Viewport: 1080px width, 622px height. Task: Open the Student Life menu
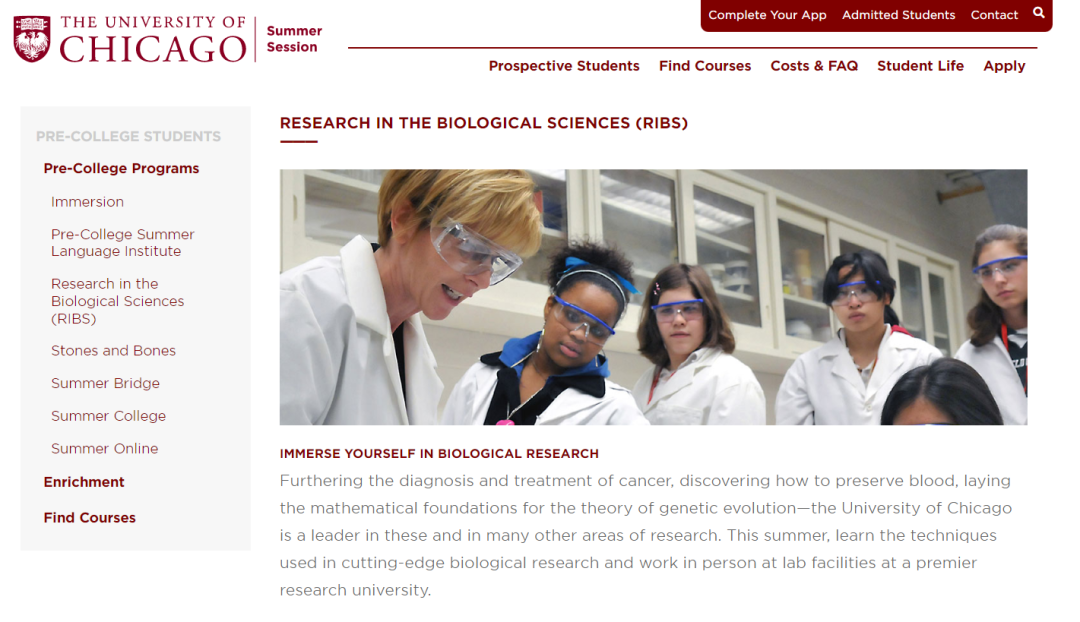[920, 66]
